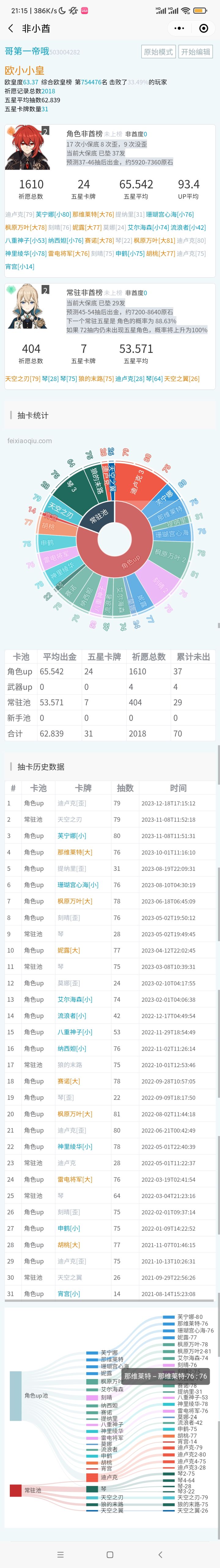Close the mini-program with circle target icon
Screen dimensions: 220x1568
click(x=204, y=28)
